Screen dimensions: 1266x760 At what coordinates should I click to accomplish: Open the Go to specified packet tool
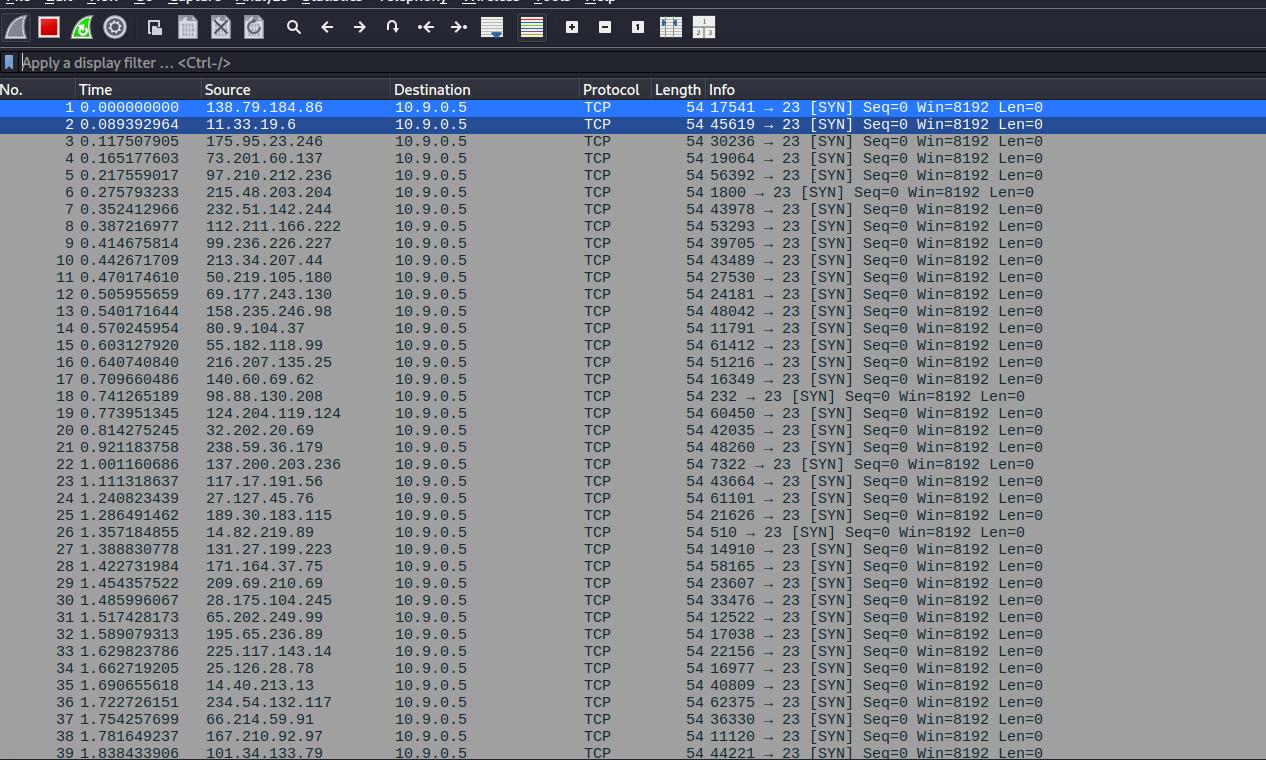[x=393, y=27]
